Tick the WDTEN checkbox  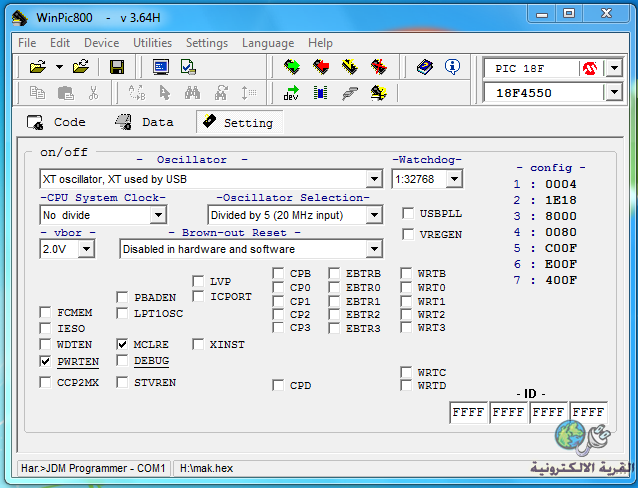pyautogui.click(x=45, y=344)
